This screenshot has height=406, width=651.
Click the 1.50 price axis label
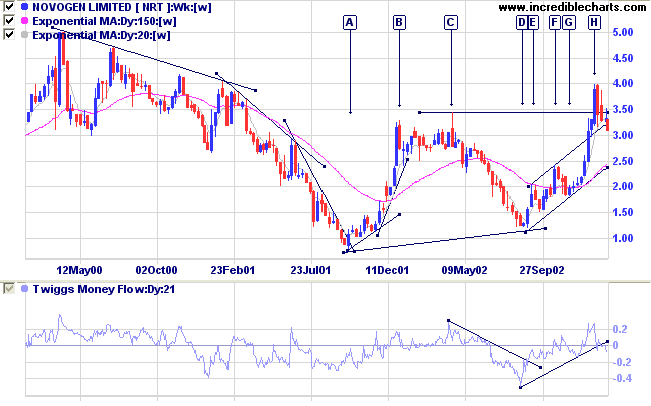[x=623, y=212]
